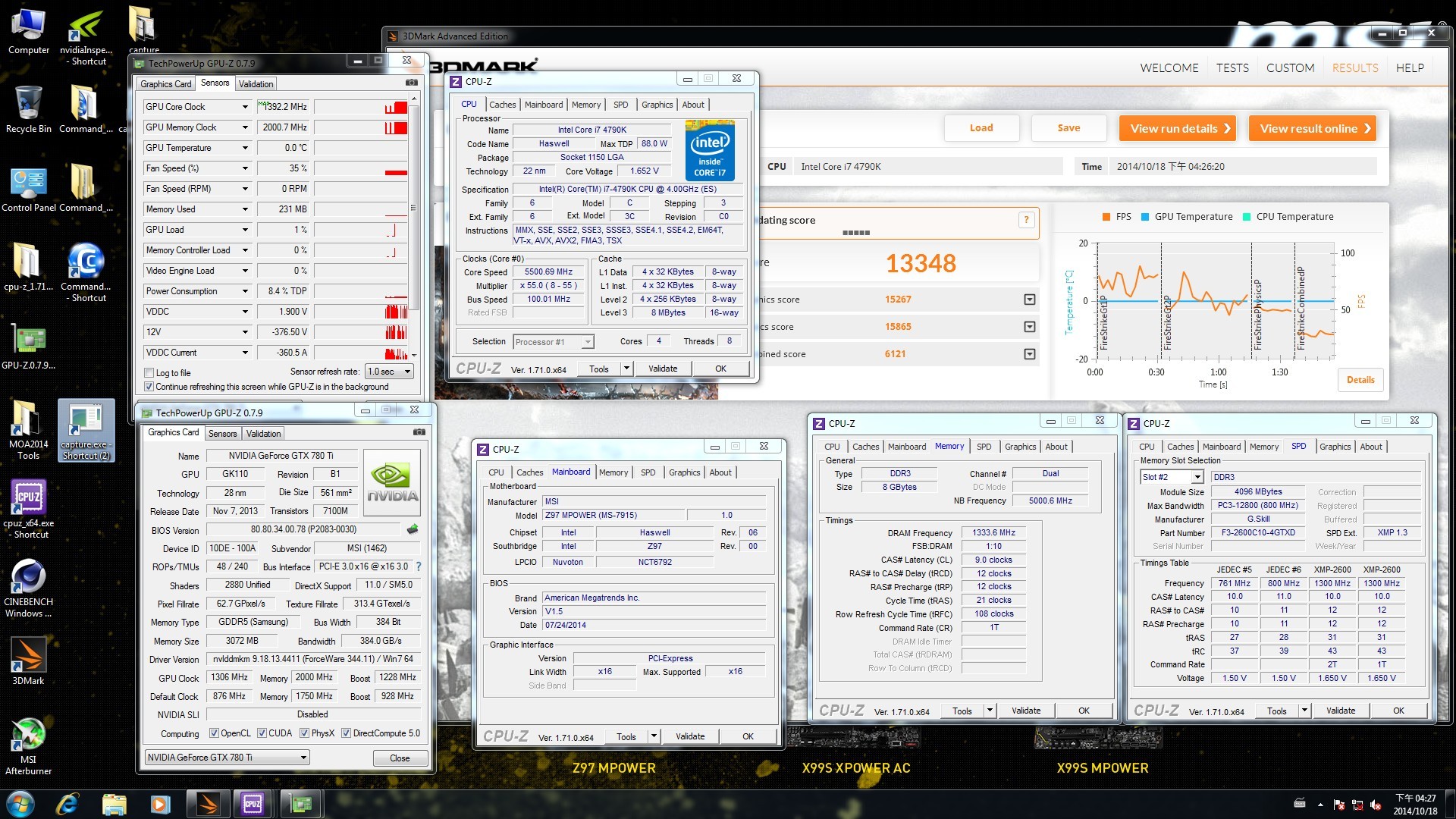Click the Details button under the chart
Screen dimensions: 1456x819
tap(1360, 380)
